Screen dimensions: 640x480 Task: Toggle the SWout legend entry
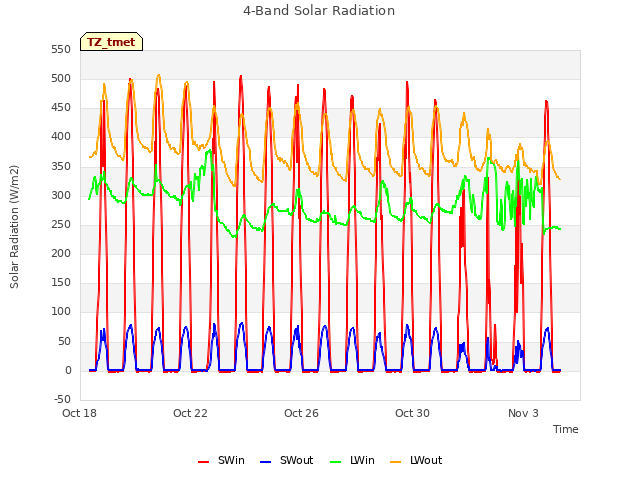pyautogui.click(x=287, y=460)
